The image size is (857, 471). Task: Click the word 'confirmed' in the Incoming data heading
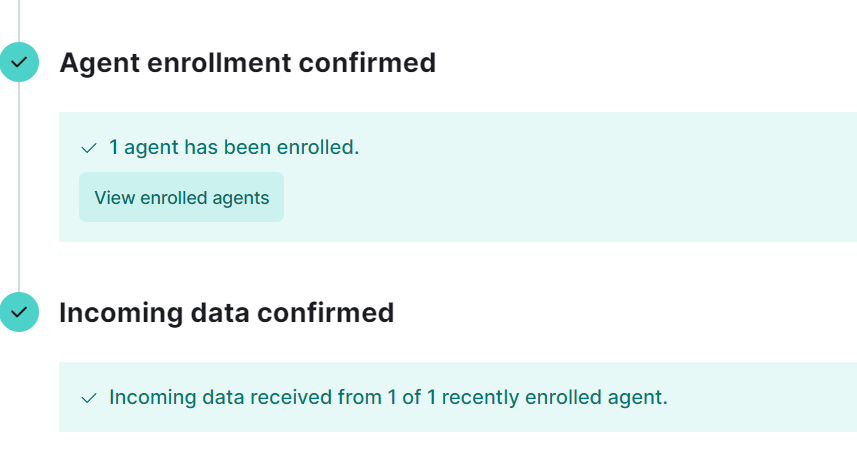(x=325, y=313)
